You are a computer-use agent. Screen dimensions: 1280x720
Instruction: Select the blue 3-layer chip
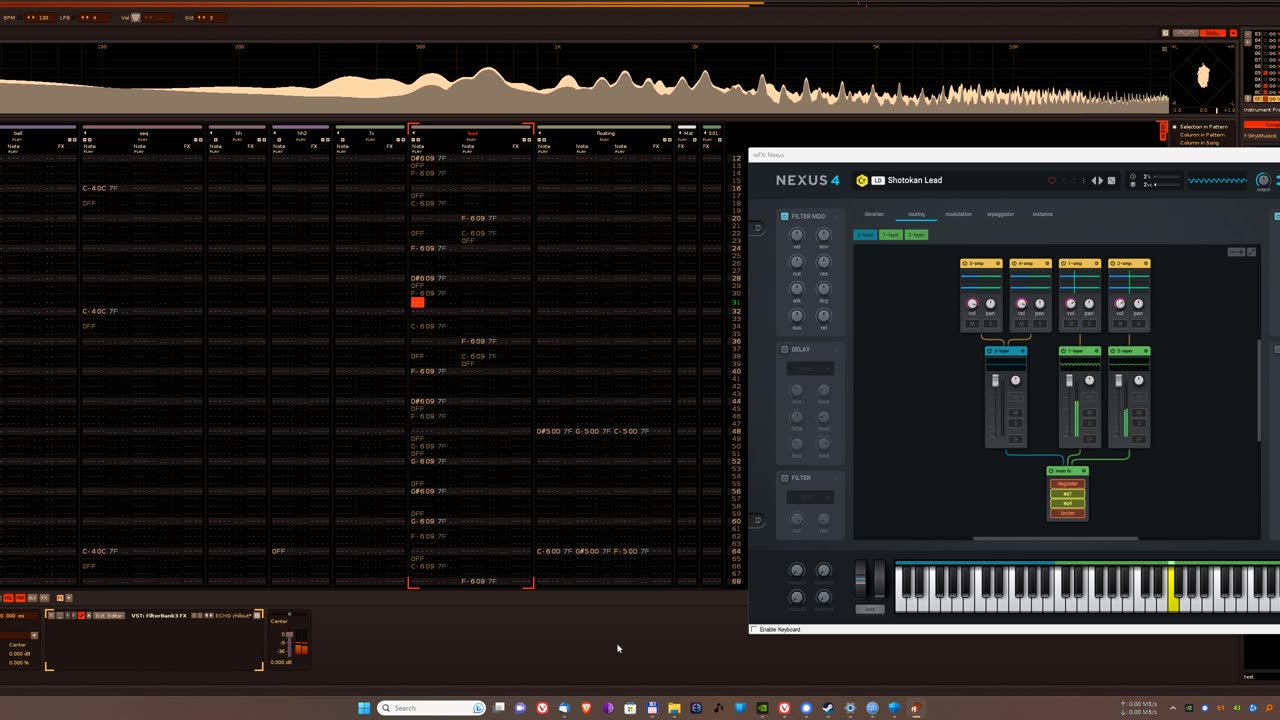coord(865,235)
